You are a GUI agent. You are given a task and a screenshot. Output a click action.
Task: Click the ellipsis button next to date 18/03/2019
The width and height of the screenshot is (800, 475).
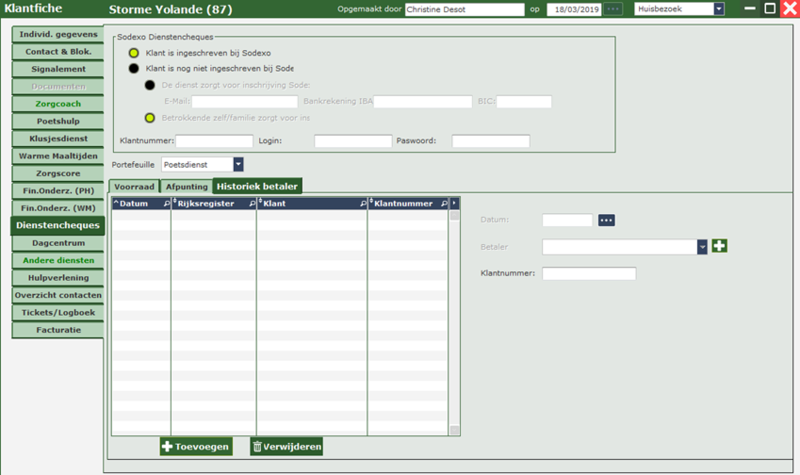613,9
